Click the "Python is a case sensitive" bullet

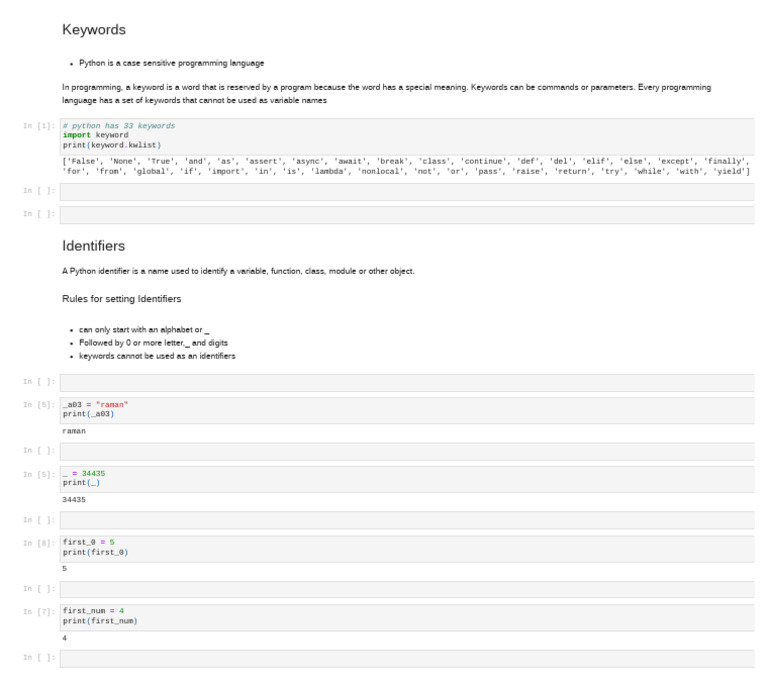coord(171,63)
